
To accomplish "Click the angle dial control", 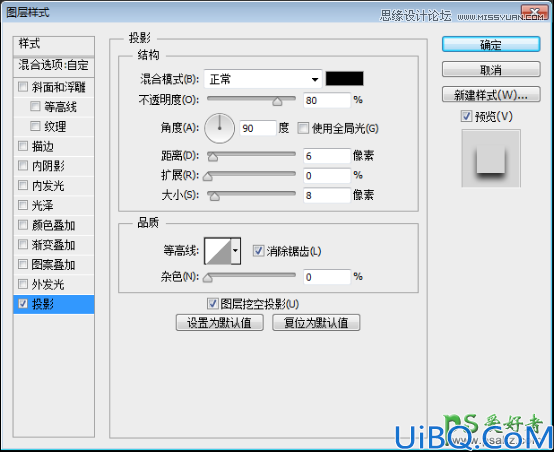I will click(x=219, y=128).
